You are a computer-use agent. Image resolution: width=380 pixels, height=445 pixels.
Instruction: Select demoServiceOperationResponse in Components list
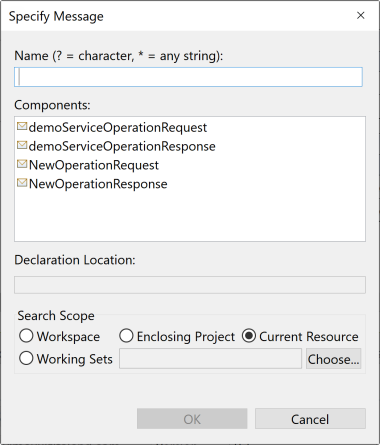[122, 146]
